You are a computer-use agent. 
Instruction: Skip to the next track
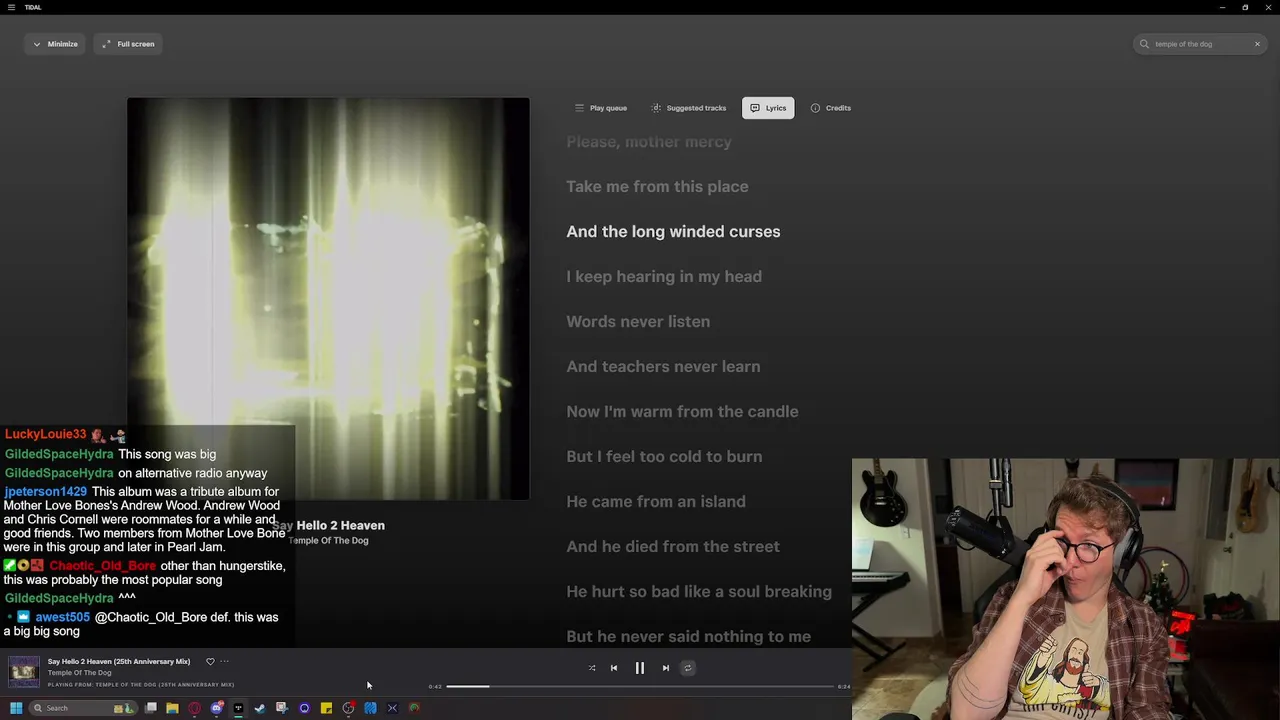point(666,668)
